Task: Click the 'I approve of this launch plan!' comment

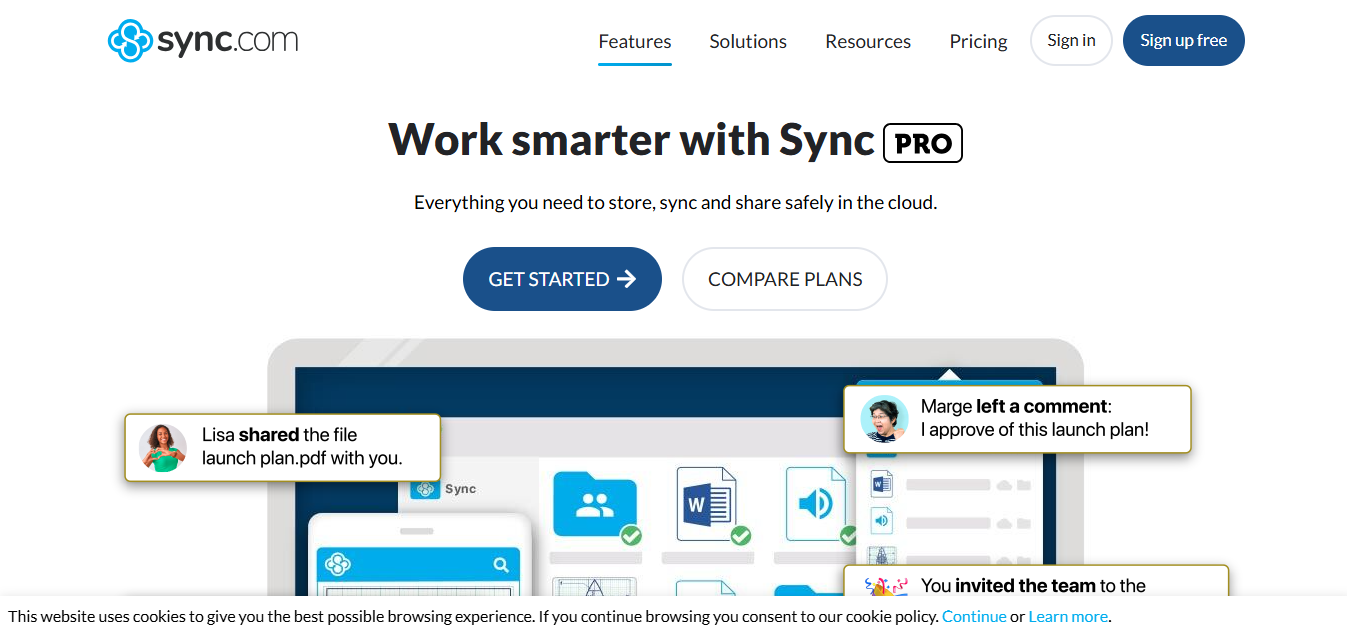Action: (x=1035, y=430)
